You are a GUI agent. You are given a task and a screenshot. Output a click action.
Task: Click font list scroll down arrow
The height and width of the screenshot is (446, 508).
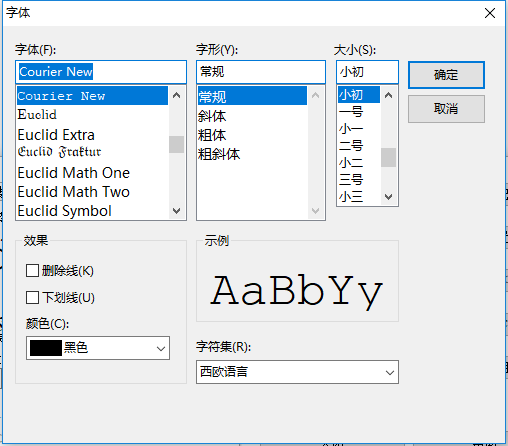pyautogui.click(x=177, y=211)
